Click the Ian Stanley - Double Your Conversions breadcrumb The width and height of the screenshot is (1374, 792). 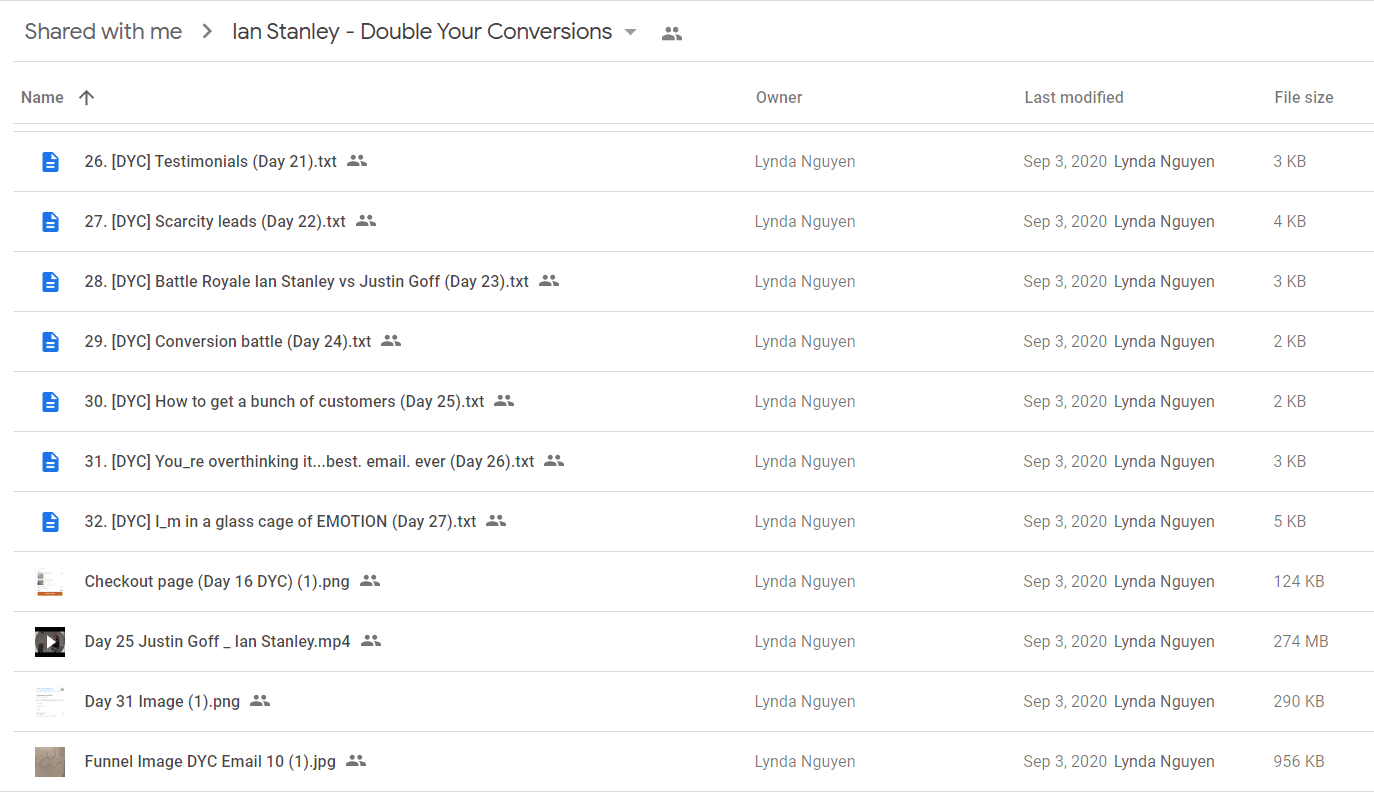[422, 32]
